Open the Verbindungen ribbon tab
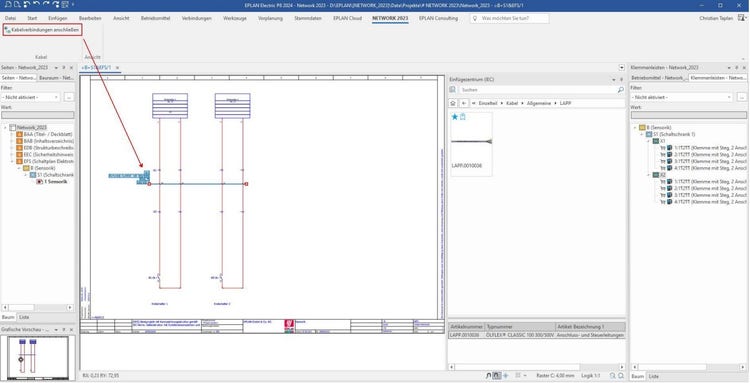Image resolution: width=750 pixels, height=383 pixels. (197, 18)
